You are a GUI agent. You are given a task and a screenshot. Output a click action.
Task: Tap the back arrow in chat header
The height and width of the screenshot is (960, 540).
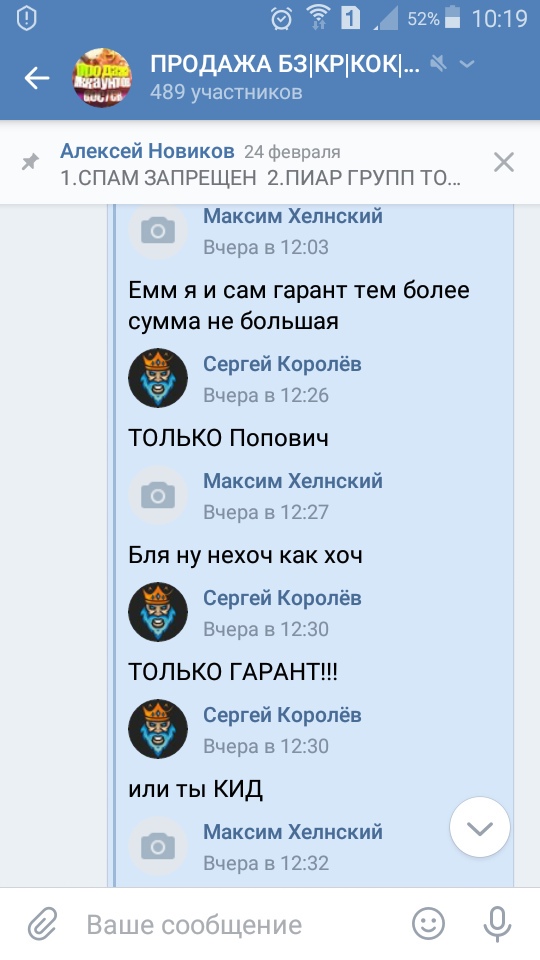tap(37, 78)
